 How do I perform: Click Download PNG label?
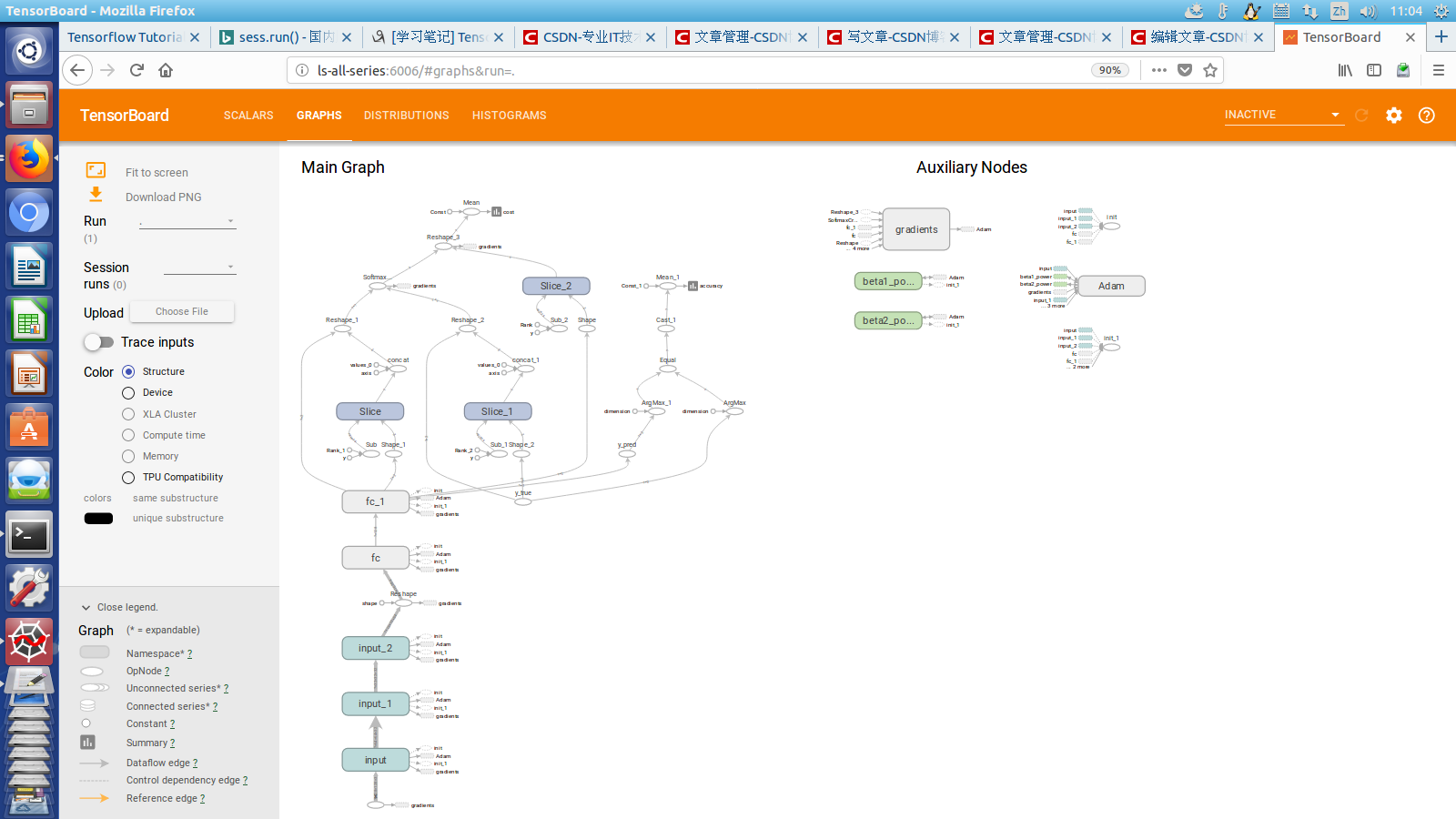164,197
